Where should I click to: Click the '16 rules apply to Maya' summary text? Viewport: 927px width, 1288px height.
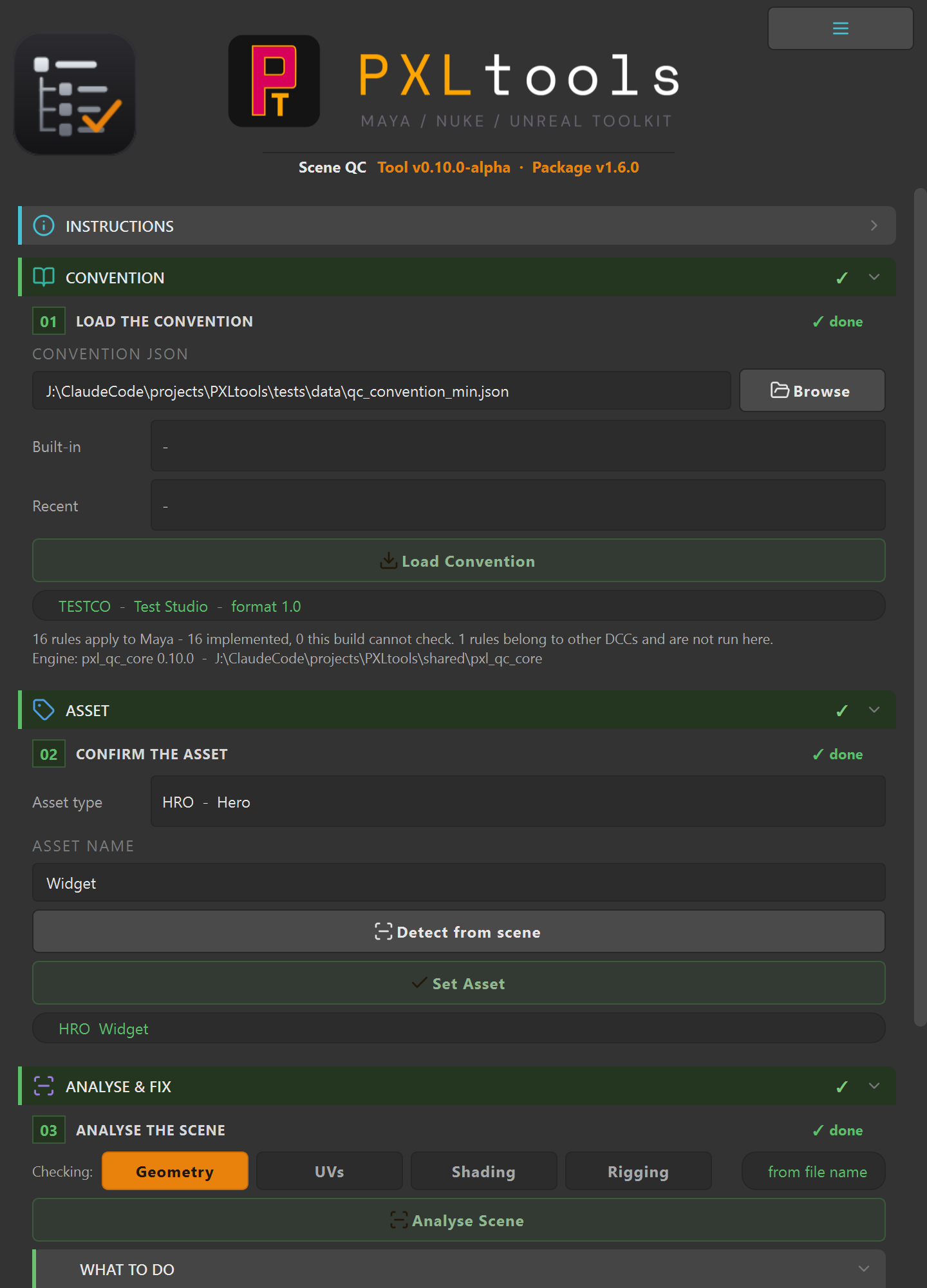403,639
